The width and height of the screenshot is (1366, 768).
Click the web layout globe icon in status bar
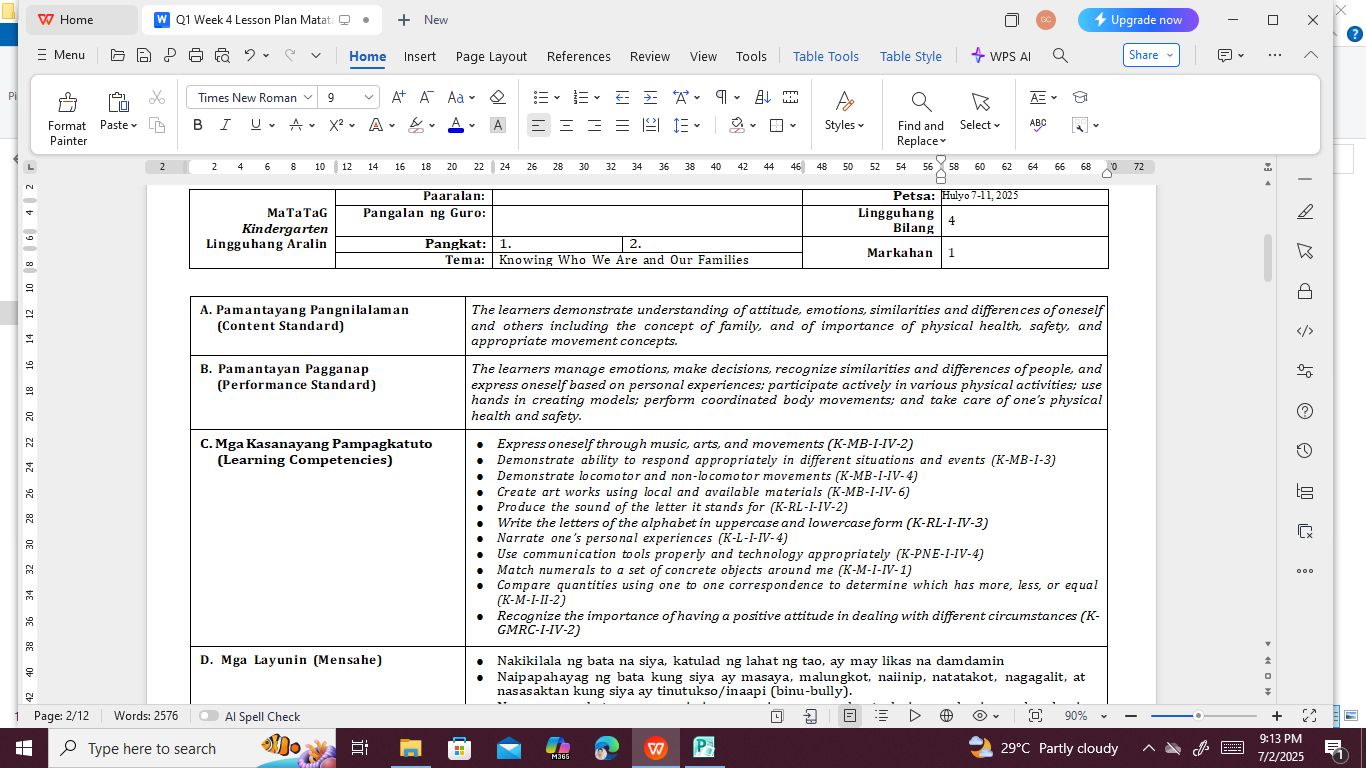coord(946,716)
